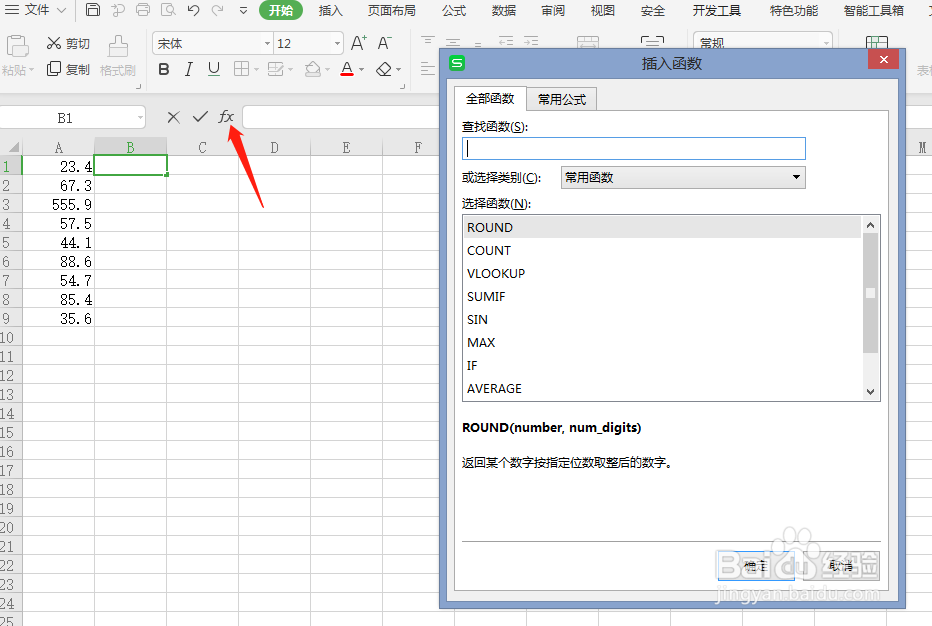Toggle underline formatting
Image resolution: width=932 pixels, height=626 pixels.
(212, 68)
